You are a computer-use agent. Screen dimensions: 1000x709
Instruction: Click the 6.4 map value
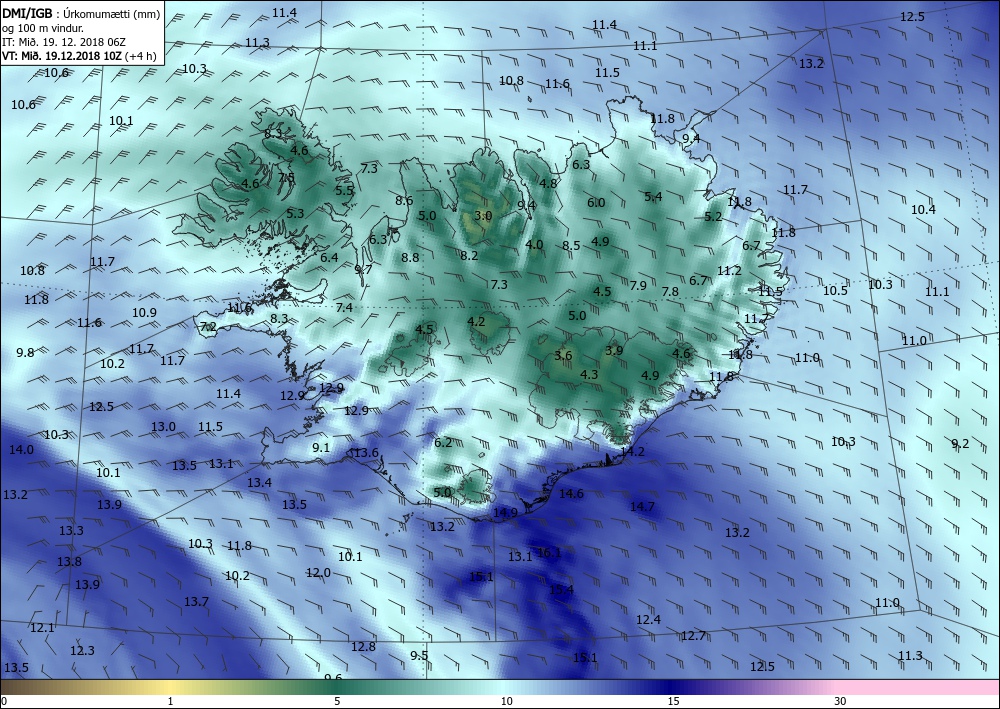click(x=330, y=258)
